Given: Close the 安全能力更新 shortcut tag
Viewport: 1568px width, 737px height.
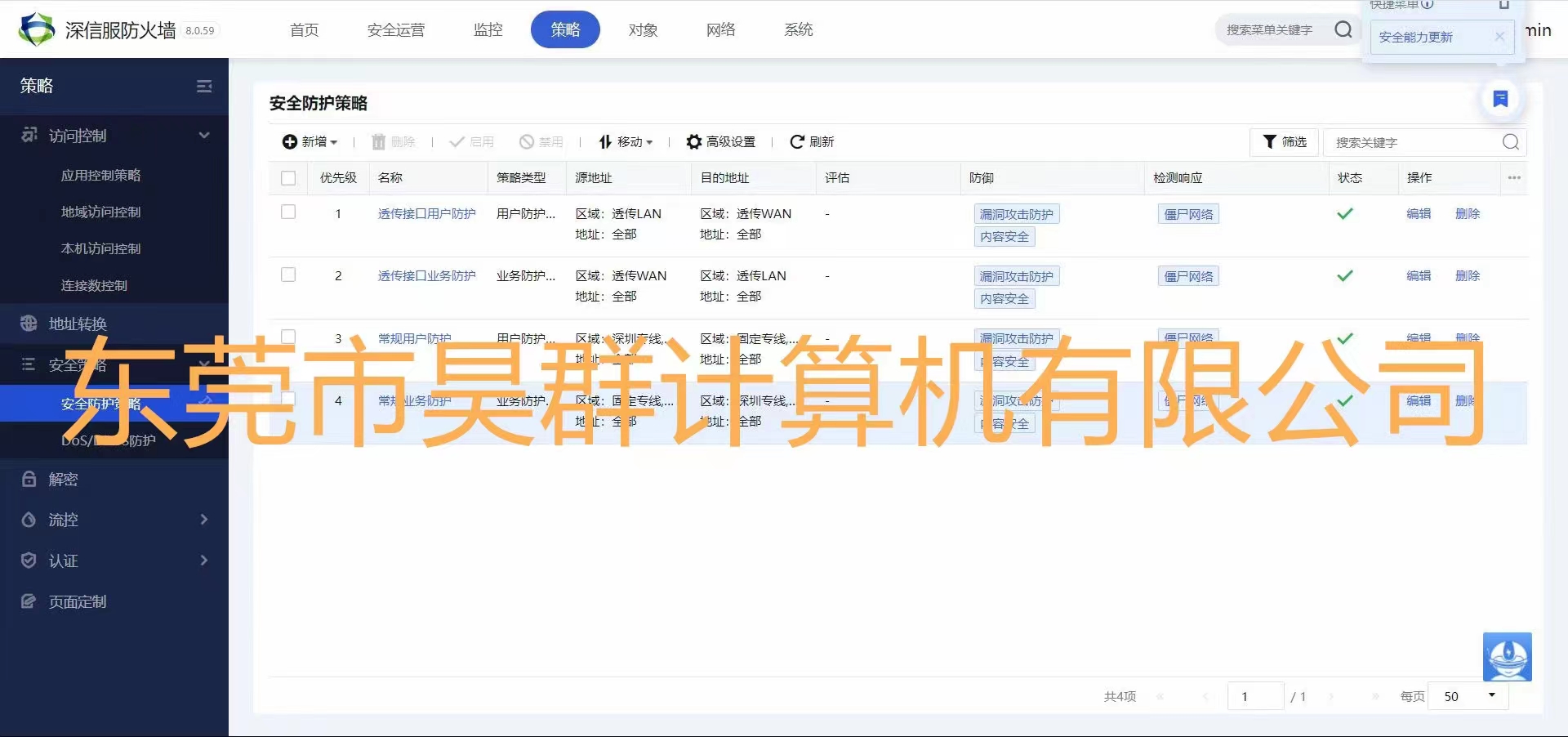Looking at the screenshot, I should click(1499, 37).
